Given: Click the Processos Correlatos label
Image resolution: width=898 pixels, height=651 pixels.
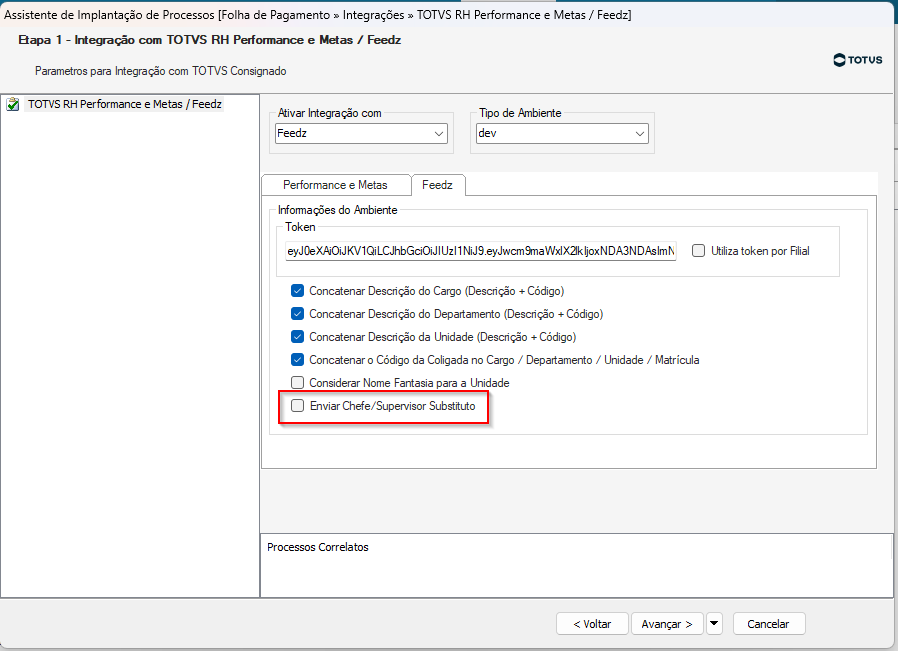Looking at the screenshot, I should click(318, 547).
